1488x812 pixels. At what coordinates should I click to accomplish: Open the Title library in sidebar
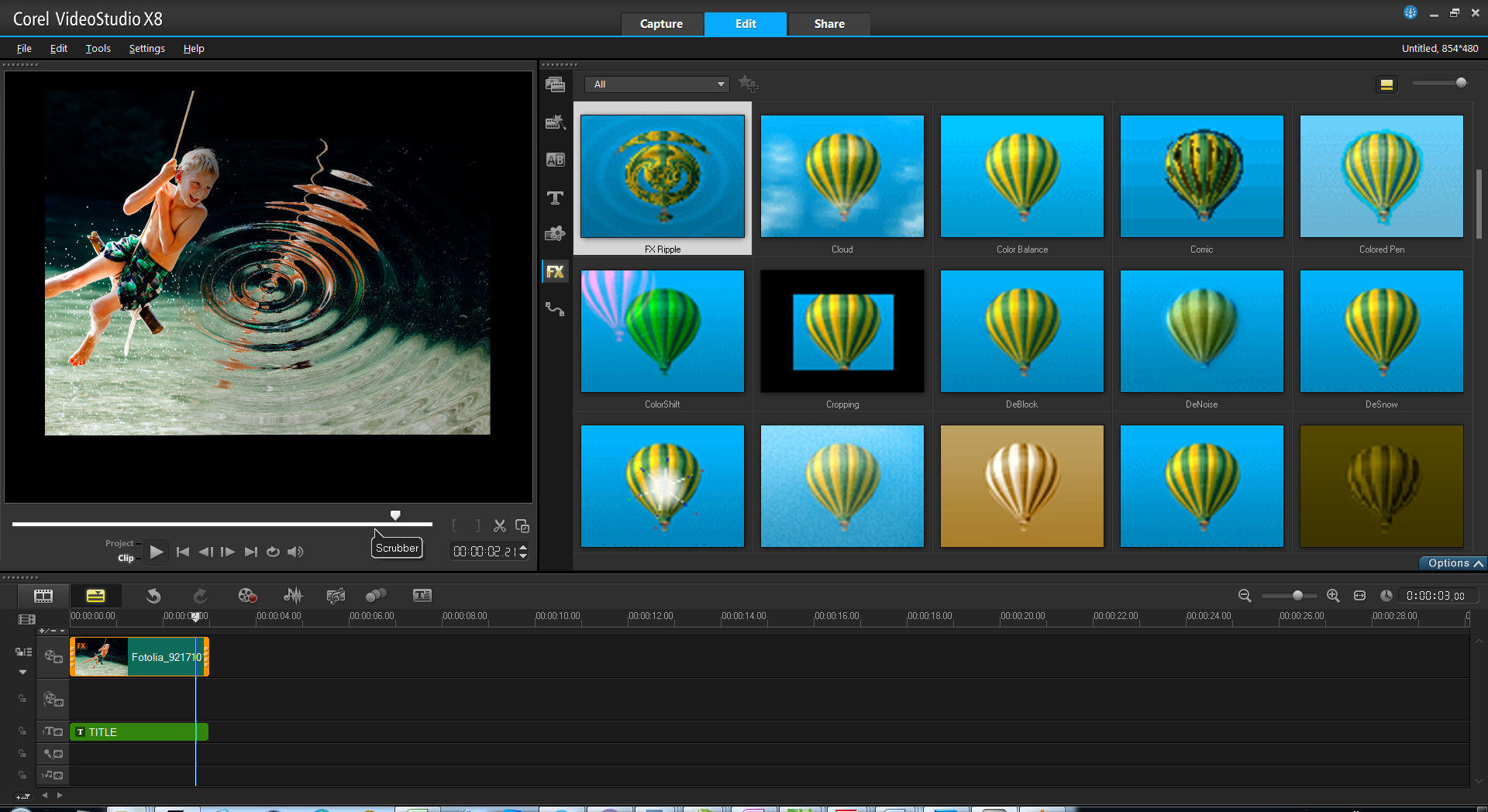tap(555, 198)
